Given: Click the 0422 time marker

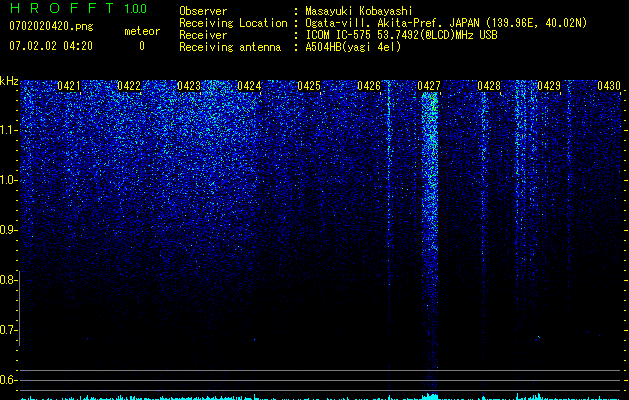Looking at the screenshot, I should [x=129, y=85].
